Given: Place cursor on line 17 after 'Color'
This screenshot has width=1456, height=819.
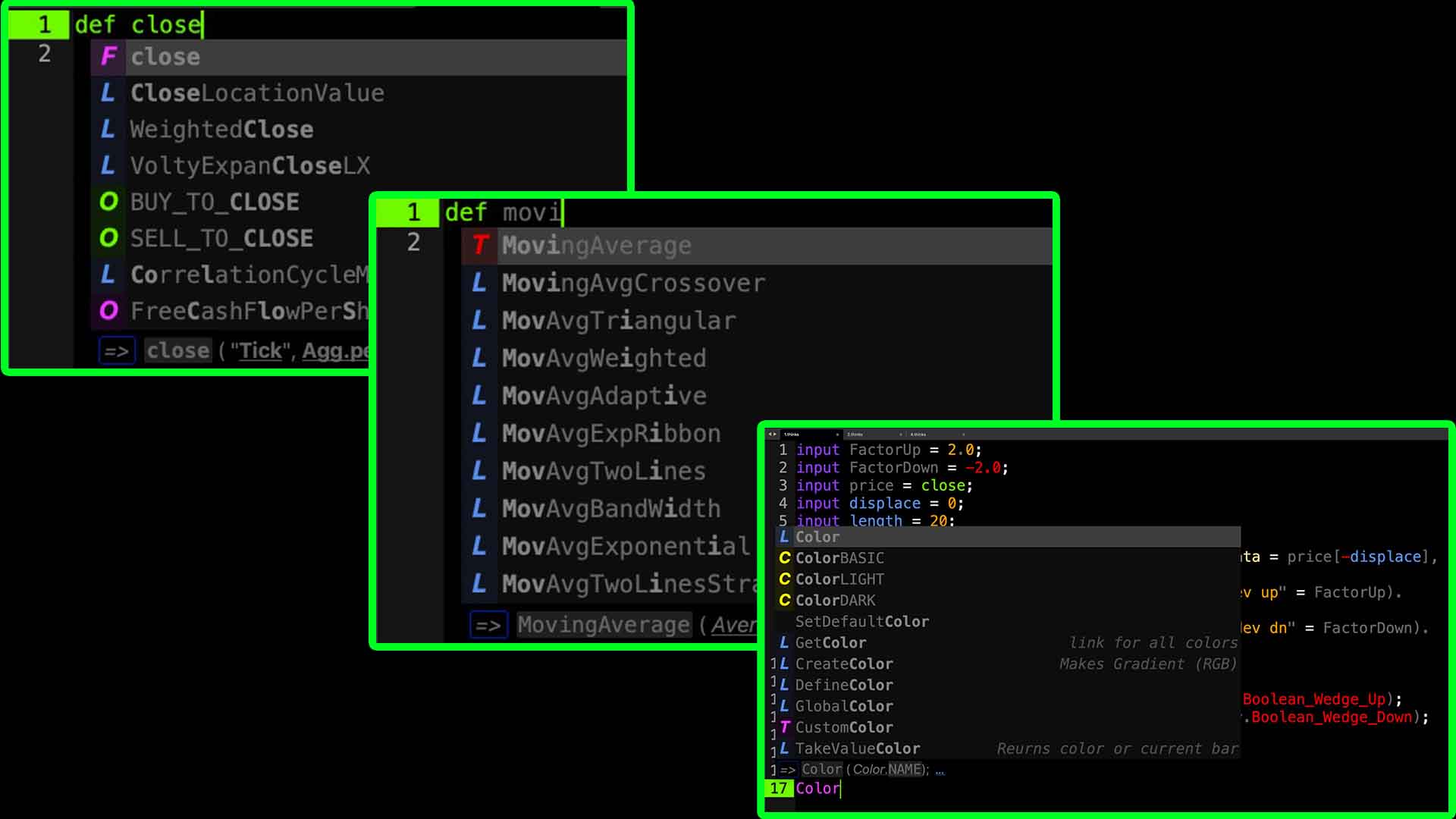Looking at the screenshot, I should click(840, 789).
